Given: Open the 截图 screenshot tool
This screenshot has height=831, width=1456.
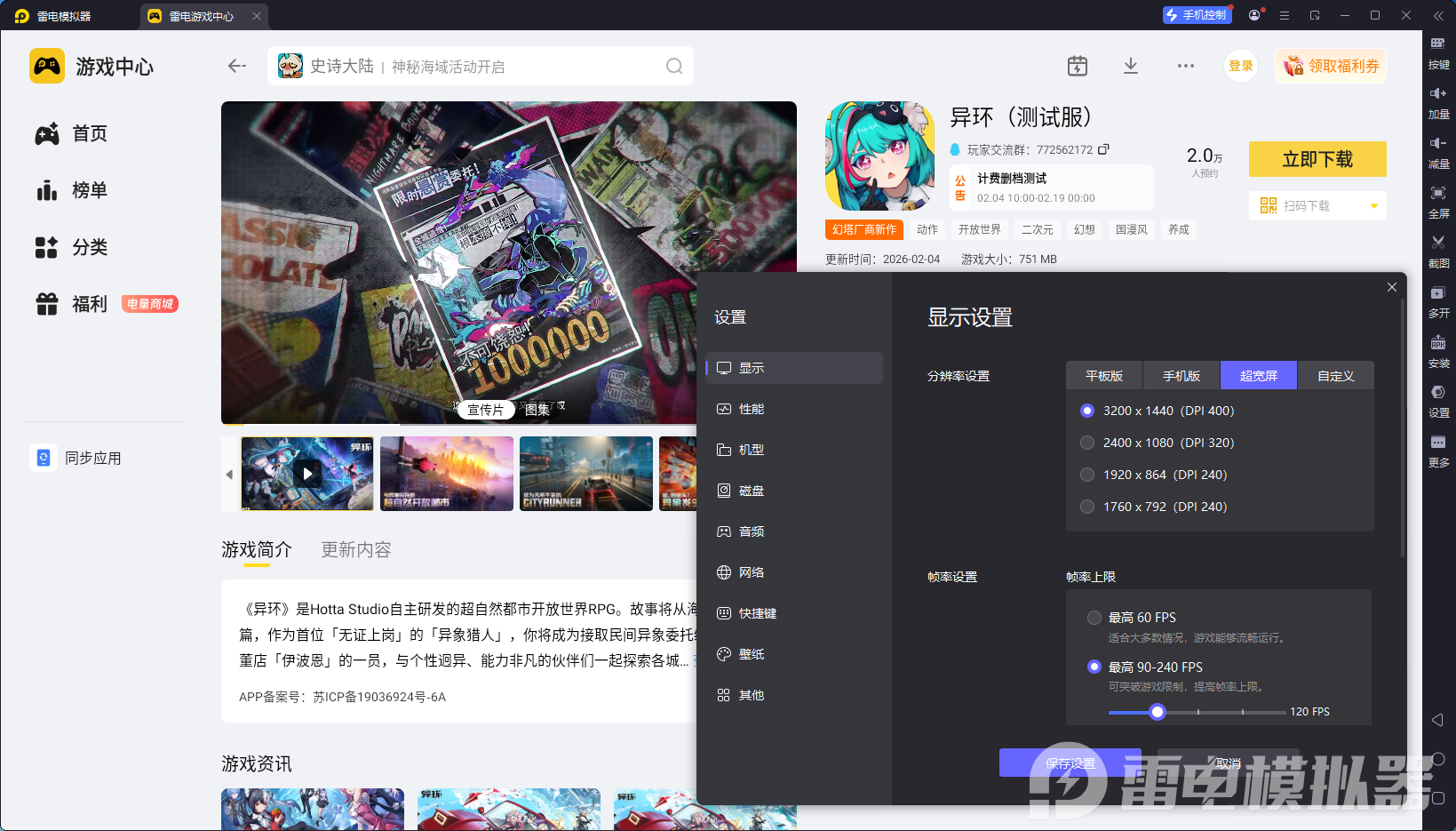Looking at the screenshot, I should point(1439,249).
